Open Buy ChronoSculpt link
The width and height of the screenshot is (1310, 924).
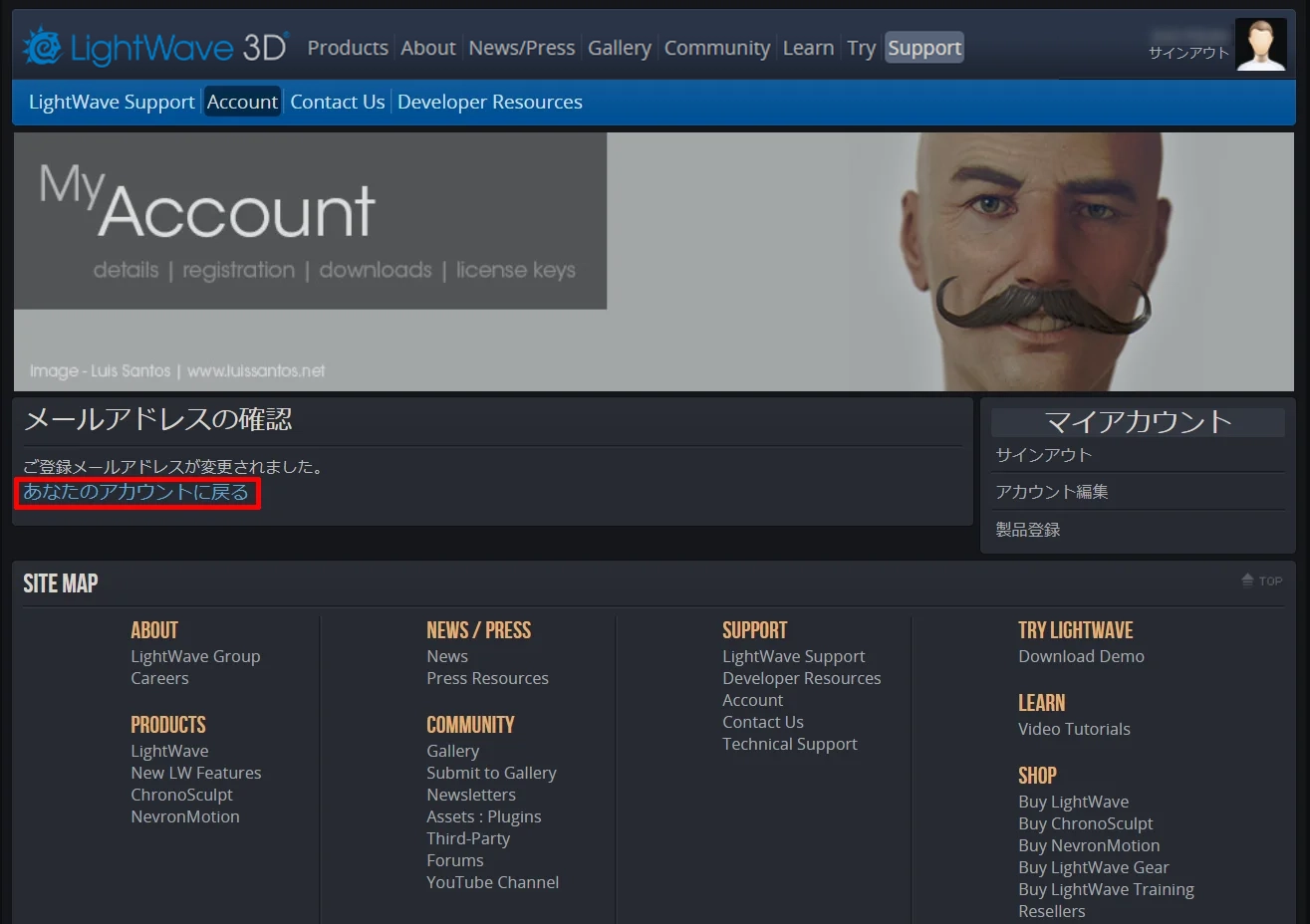point(1086,823)
